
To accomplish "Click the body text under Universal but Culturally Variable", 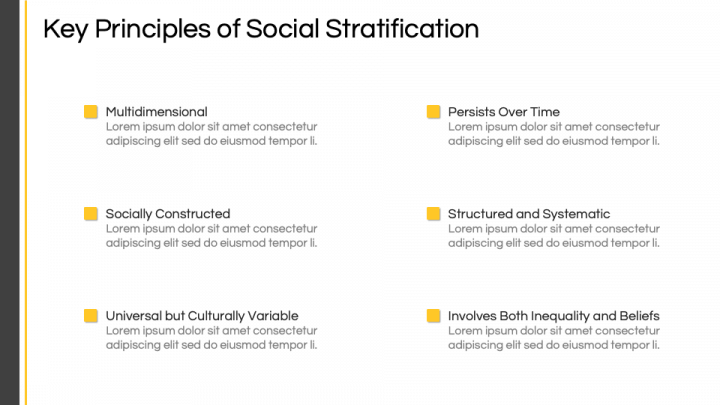I will pos(211,338).
